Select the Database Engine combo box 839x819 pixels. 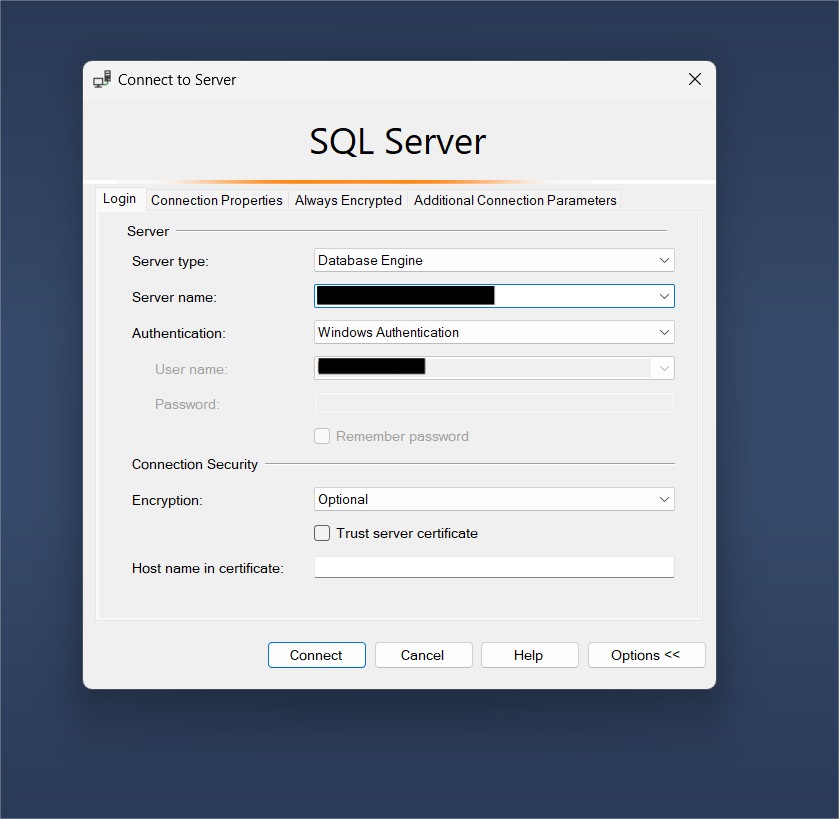coord(494,260)
